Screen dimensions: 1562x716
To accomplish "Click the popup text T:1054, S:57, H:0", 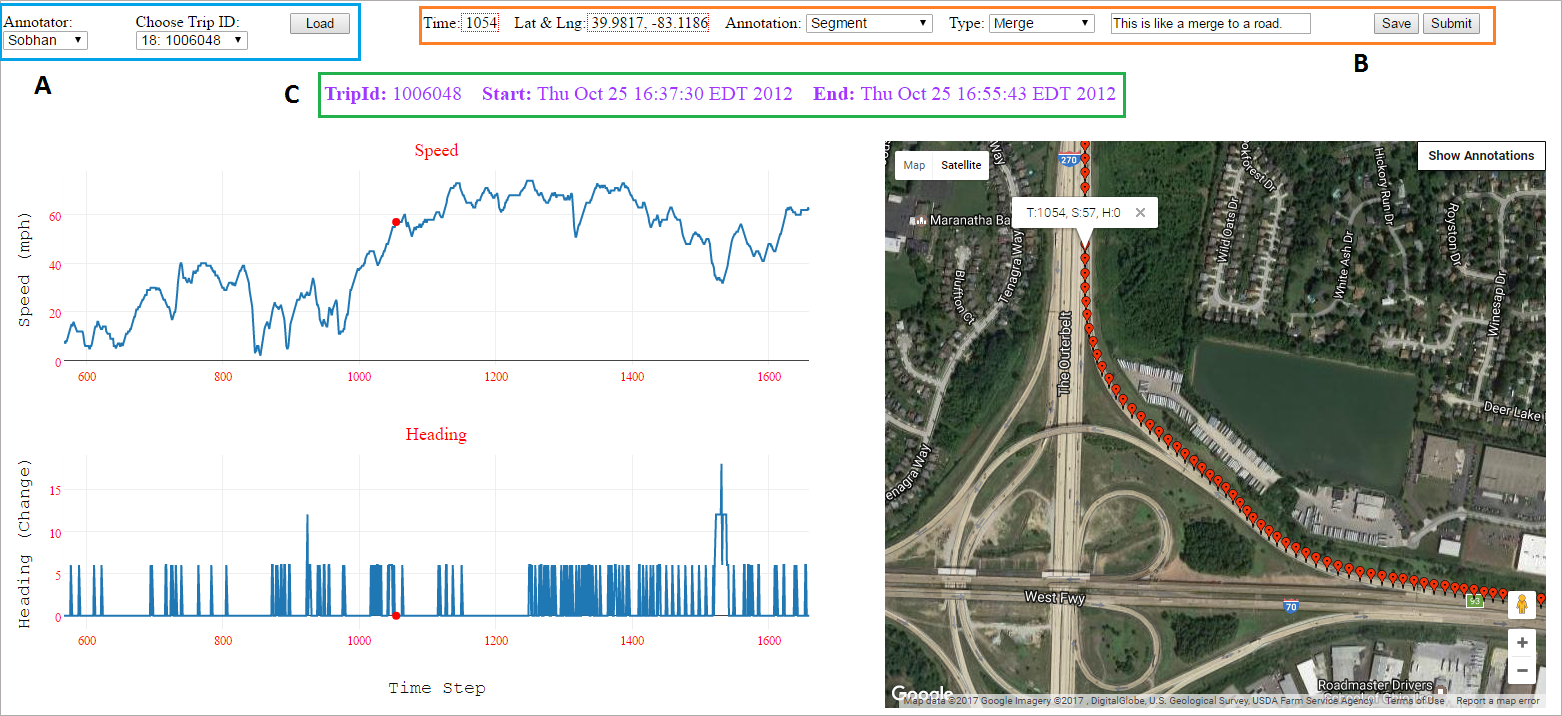I will click(1073, 213).
